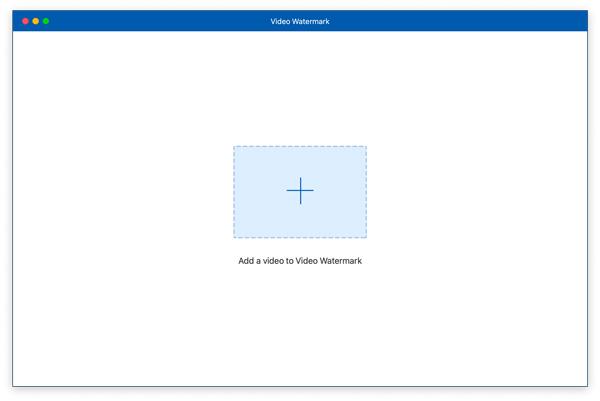Click the plus icon to add a video
600x401 pixels.
pos(300,191)
